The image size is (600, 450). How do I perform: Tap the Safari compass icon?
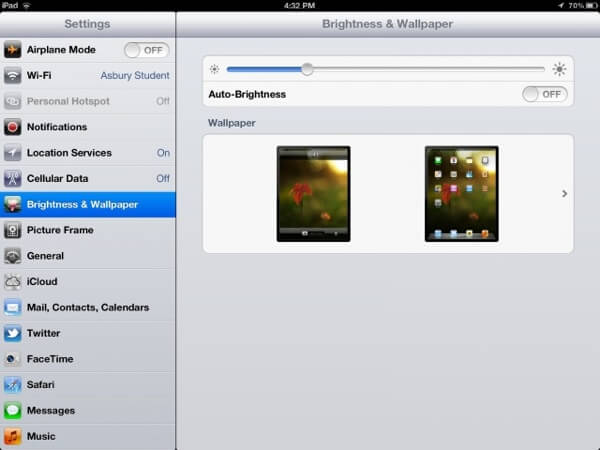tap(13, 385)
